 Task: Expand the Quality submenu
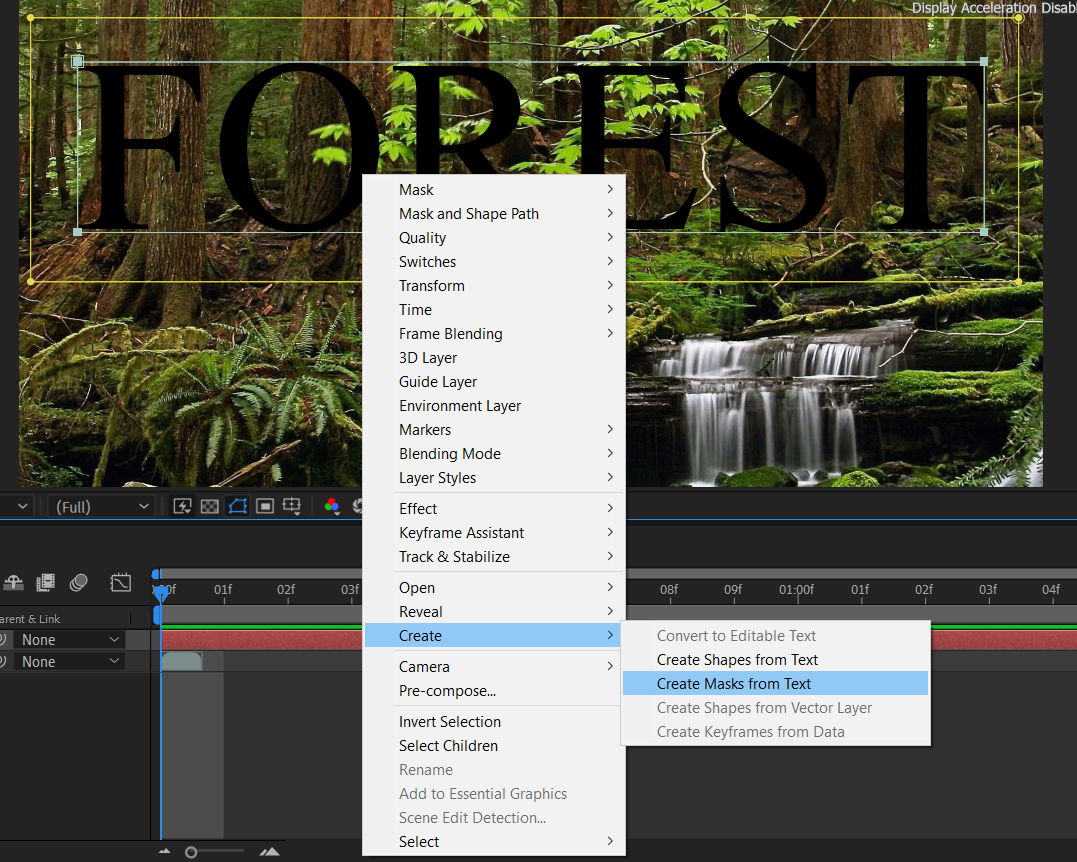tap(494, 238)
